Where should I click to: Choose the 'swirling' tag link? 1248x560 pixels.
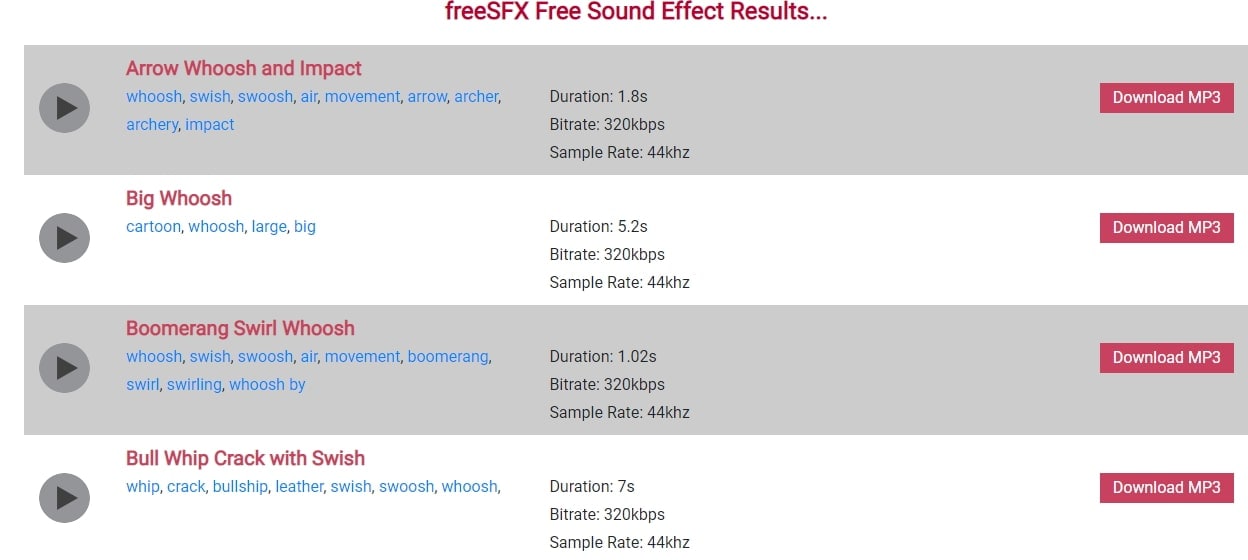click(194, 385)
